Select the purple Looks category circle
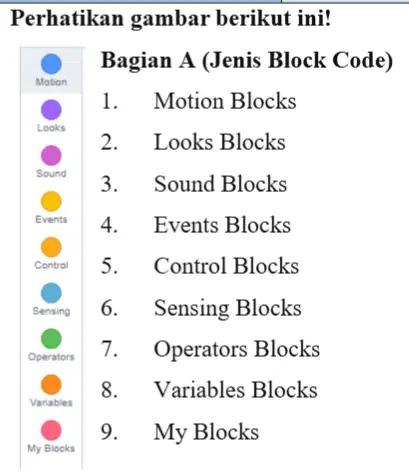This screenshot has width=409, height=472. [x=51, y=109]
